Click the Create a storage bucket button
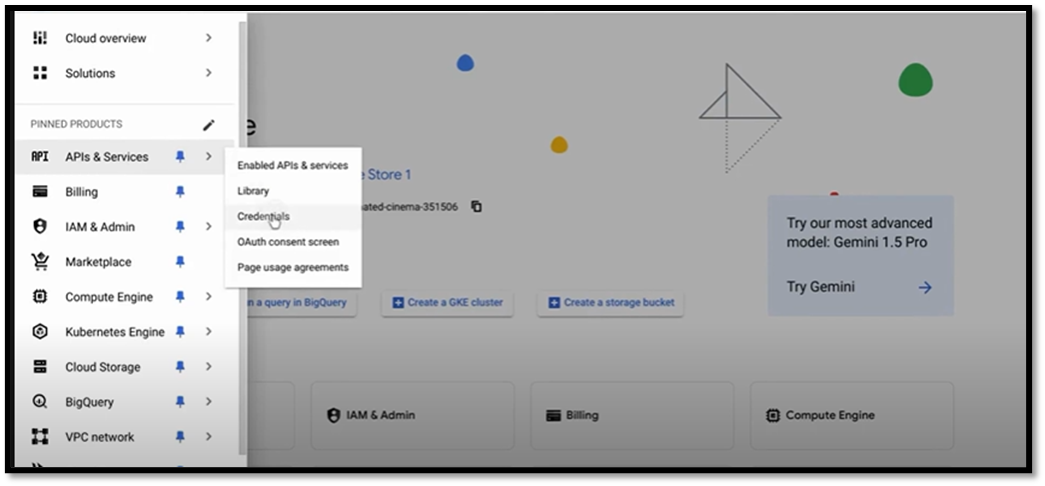This screenshot has width=1045, height=486. tap(610, 303)
